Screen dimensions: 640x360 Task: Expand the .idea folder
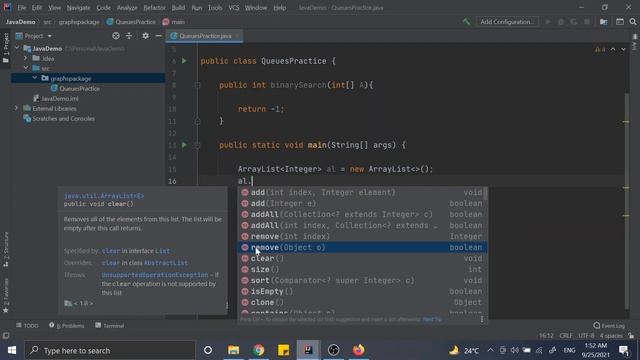tap(26, 58)
